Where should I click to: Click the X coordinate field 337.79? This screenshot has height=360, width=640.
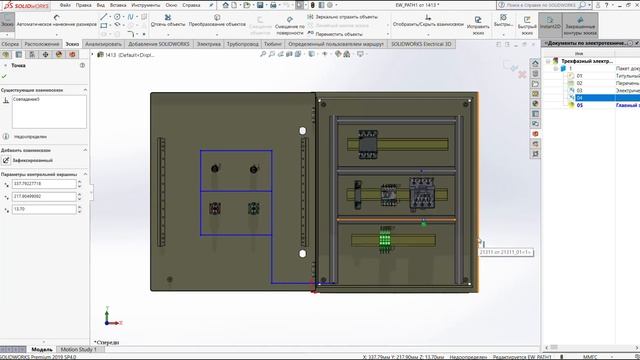coord(44,184)
